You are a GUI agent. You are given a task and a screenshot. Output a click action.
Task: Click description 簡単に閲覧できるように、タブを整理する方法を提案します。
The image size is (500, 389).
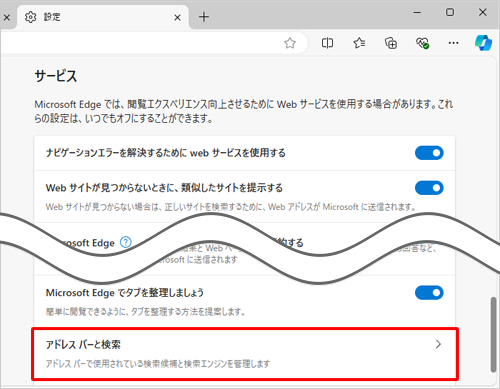click(146, 312)
